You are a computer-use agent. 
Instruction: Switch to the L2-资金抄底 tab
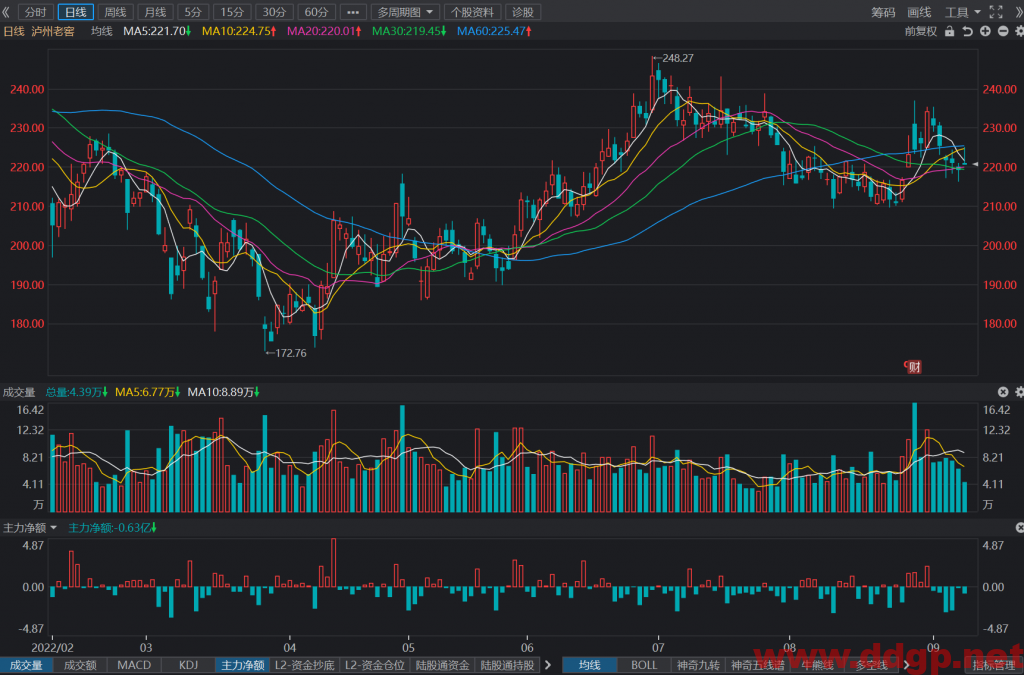(304, 665)
